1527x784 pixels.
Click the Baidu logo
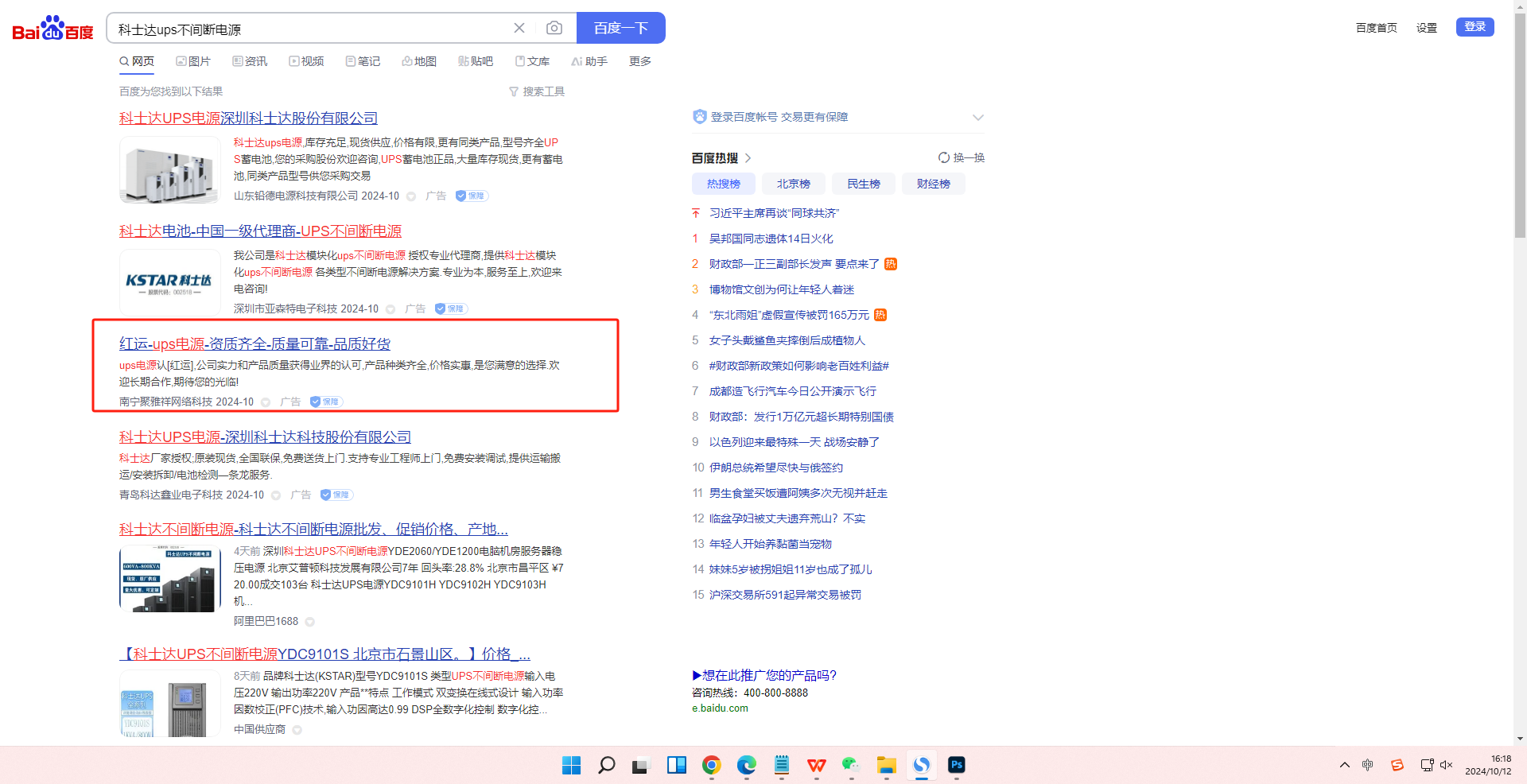coord(52,29)
